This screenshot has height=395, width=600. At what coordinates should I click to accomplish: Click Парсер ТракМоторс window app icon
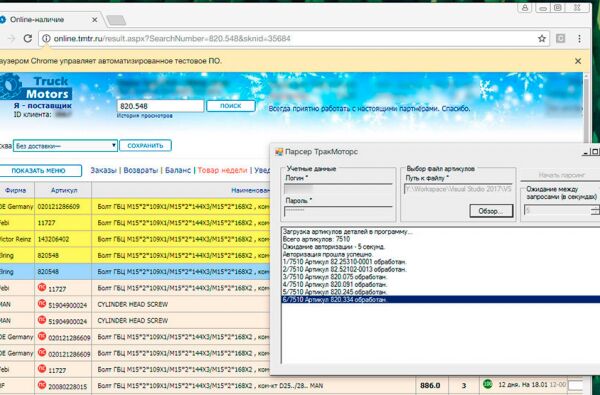click(x=279, y=152)
